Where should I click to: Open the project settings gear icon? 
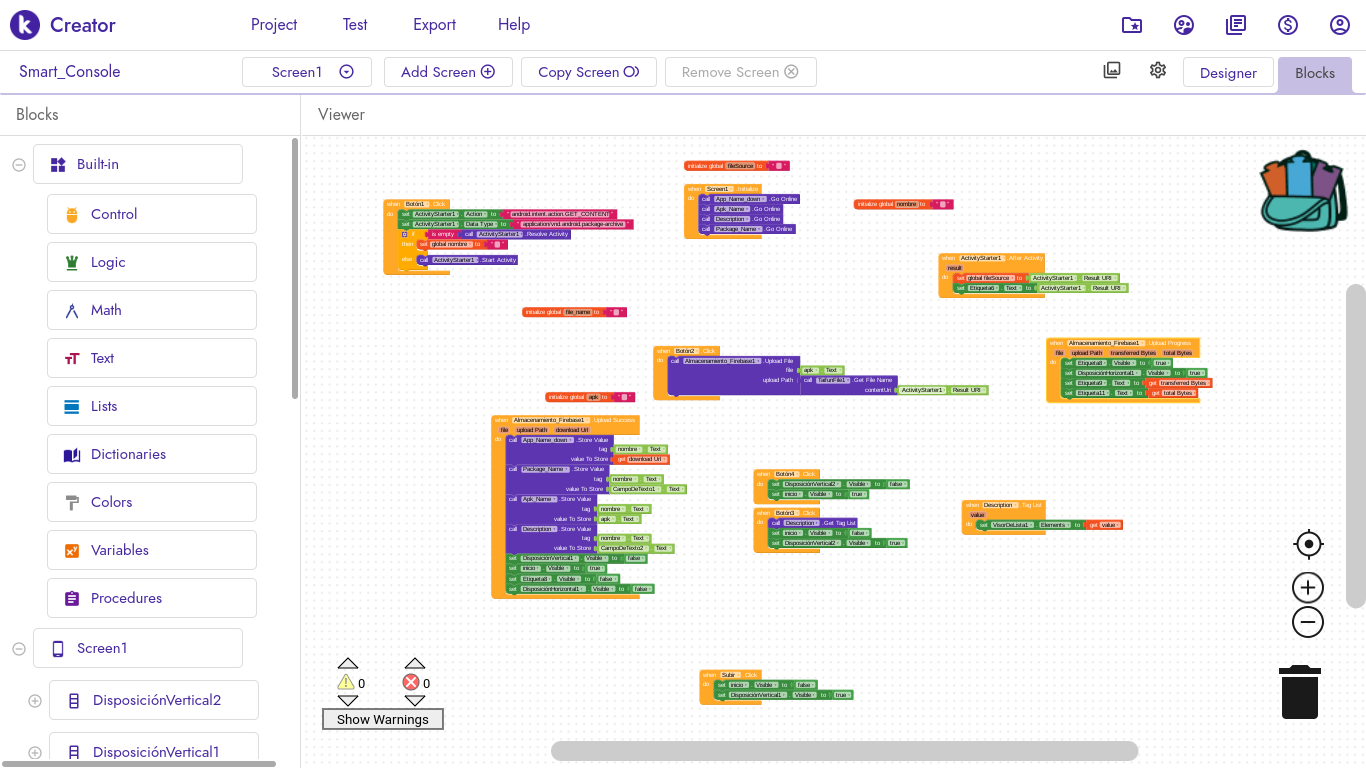(x=1158, y=70)
